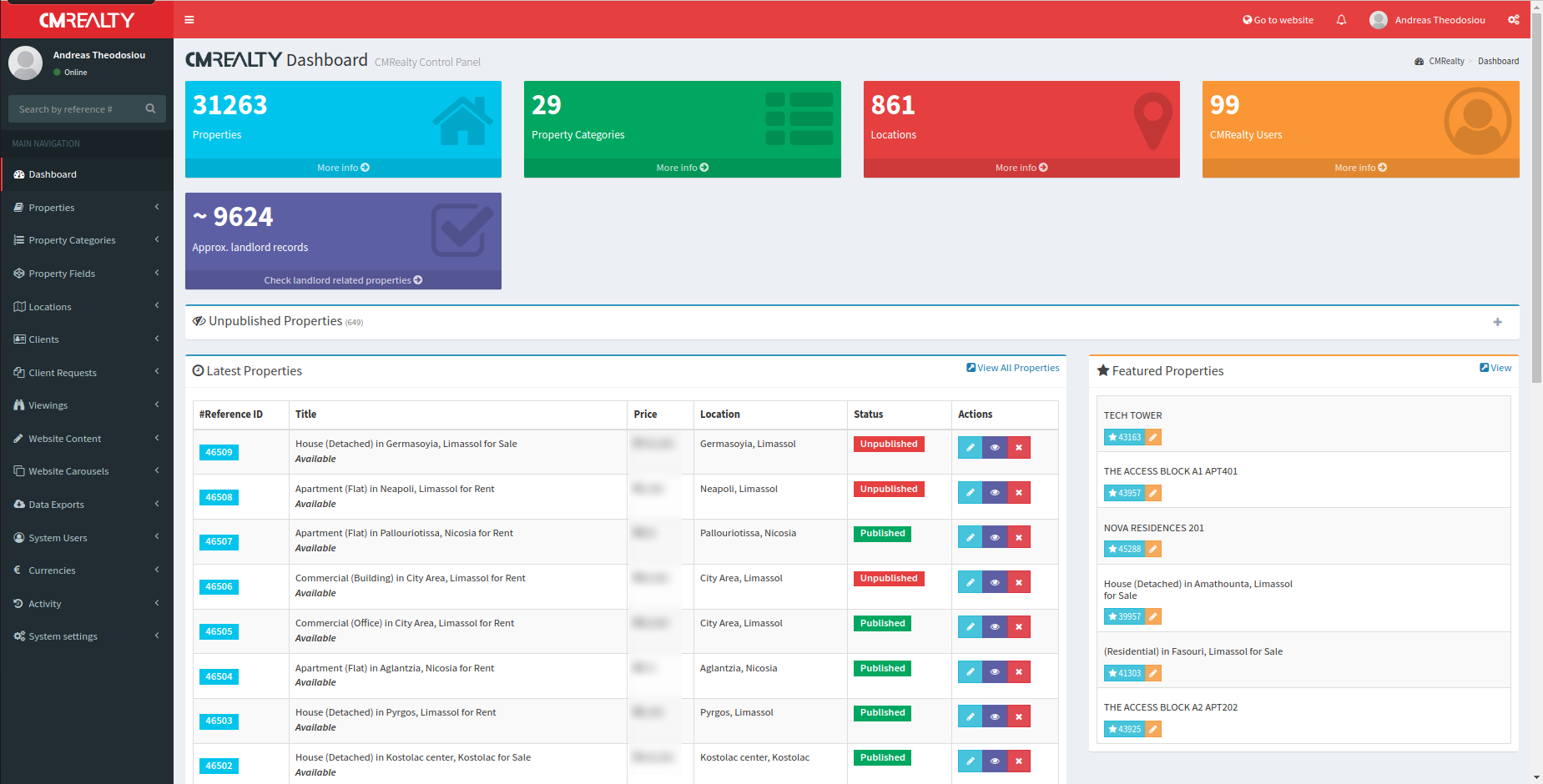
Task: Click the search magnifier icon
Action: coord(150,109)
